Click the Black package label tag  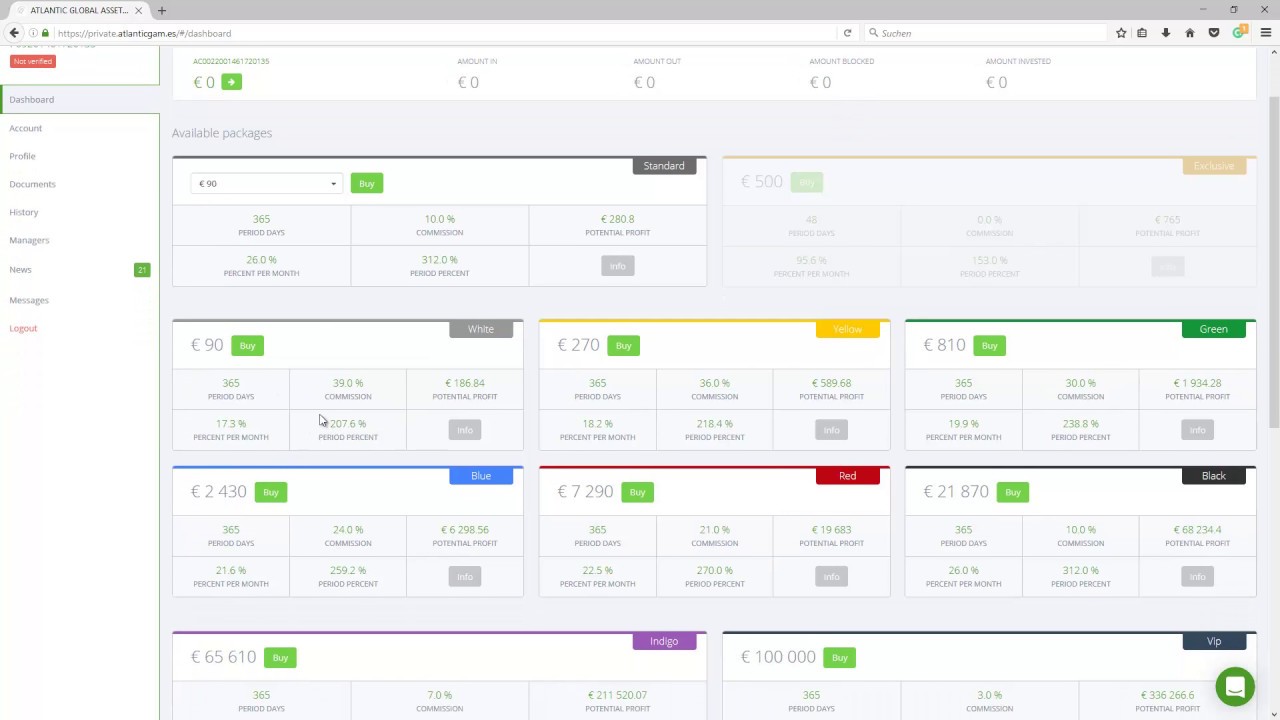pyautogui.click(x=1213, y=476)
